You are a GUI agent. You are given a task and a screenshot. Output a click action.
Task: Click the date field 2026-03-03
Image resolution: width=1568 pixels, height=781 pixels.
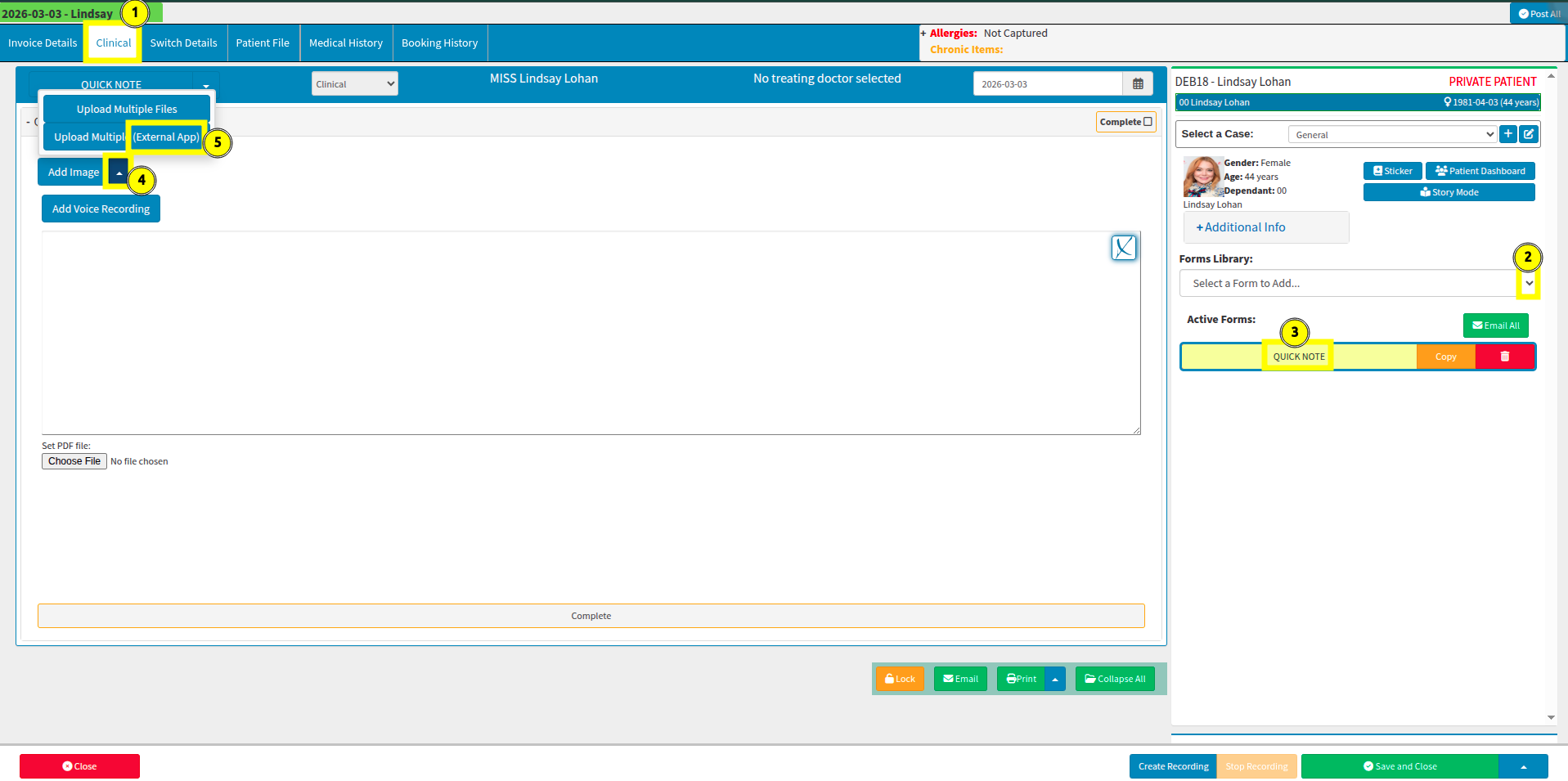tap(1048, 84)
